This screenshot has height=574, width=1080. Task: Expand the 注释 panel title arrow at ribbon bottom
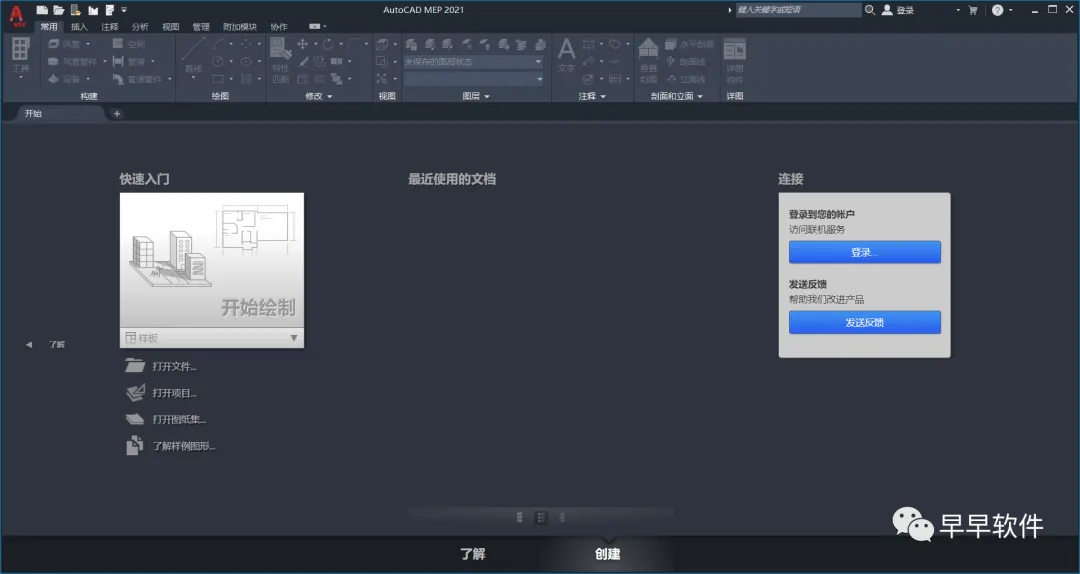pyautogui.click(x=603, y=96)
